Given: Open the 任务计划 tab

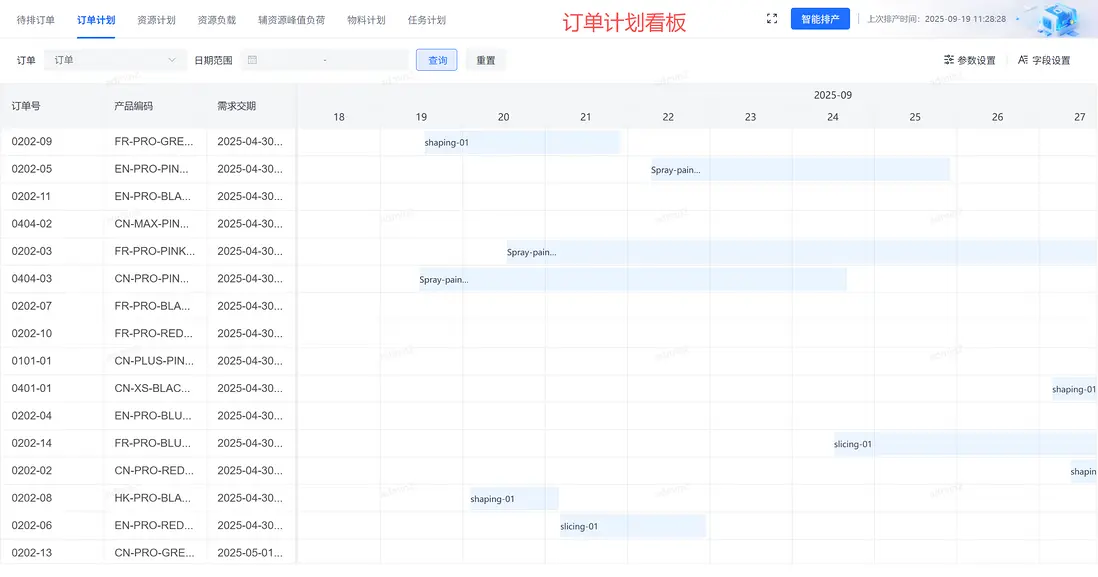Looking at the screenshot, I should tap(426, 20).
